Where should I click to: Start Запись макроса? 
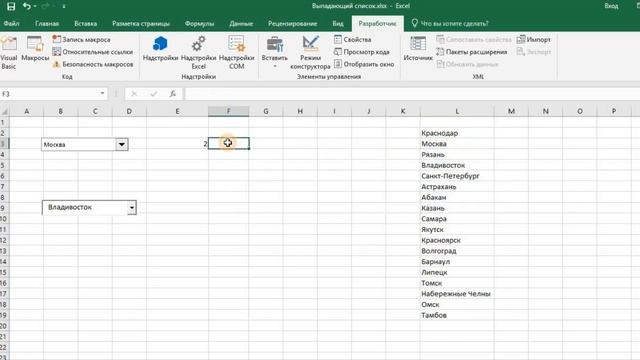(x=82, y=40)
